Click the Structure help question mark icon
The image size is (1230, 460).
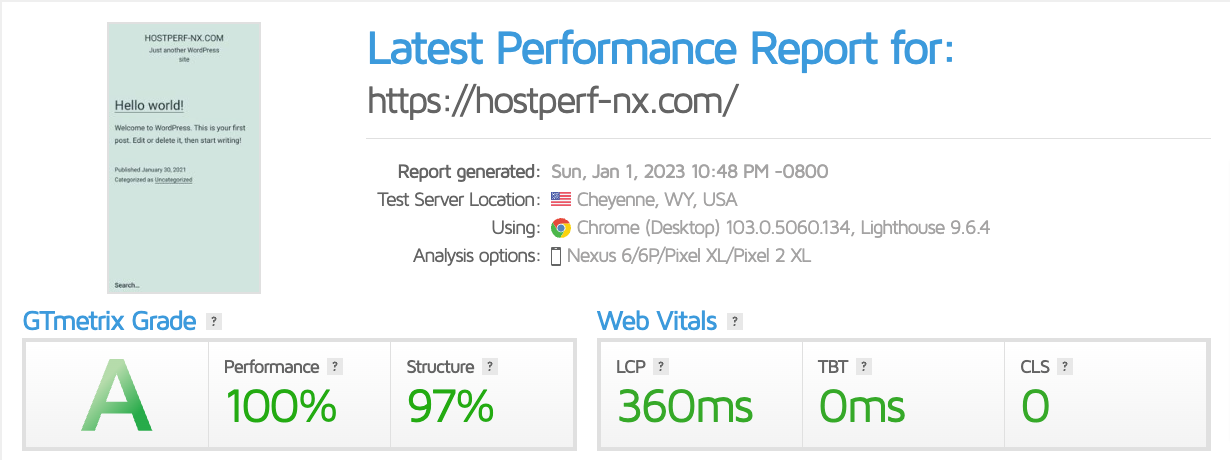(489, 367)
